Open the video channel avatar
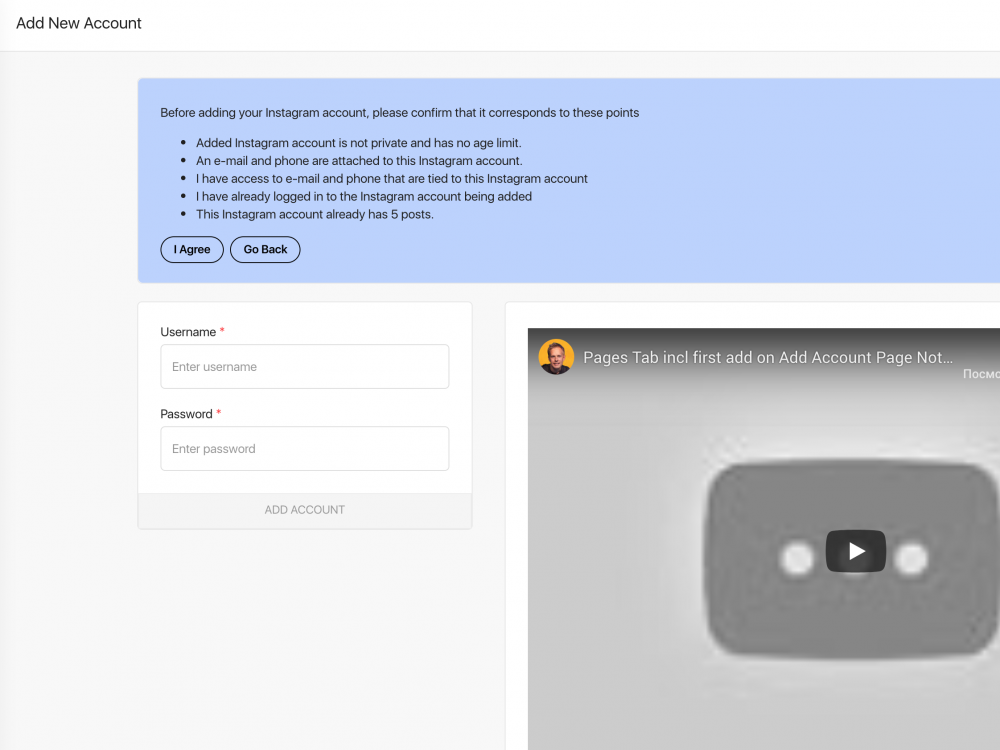 (x=556, y=357)
